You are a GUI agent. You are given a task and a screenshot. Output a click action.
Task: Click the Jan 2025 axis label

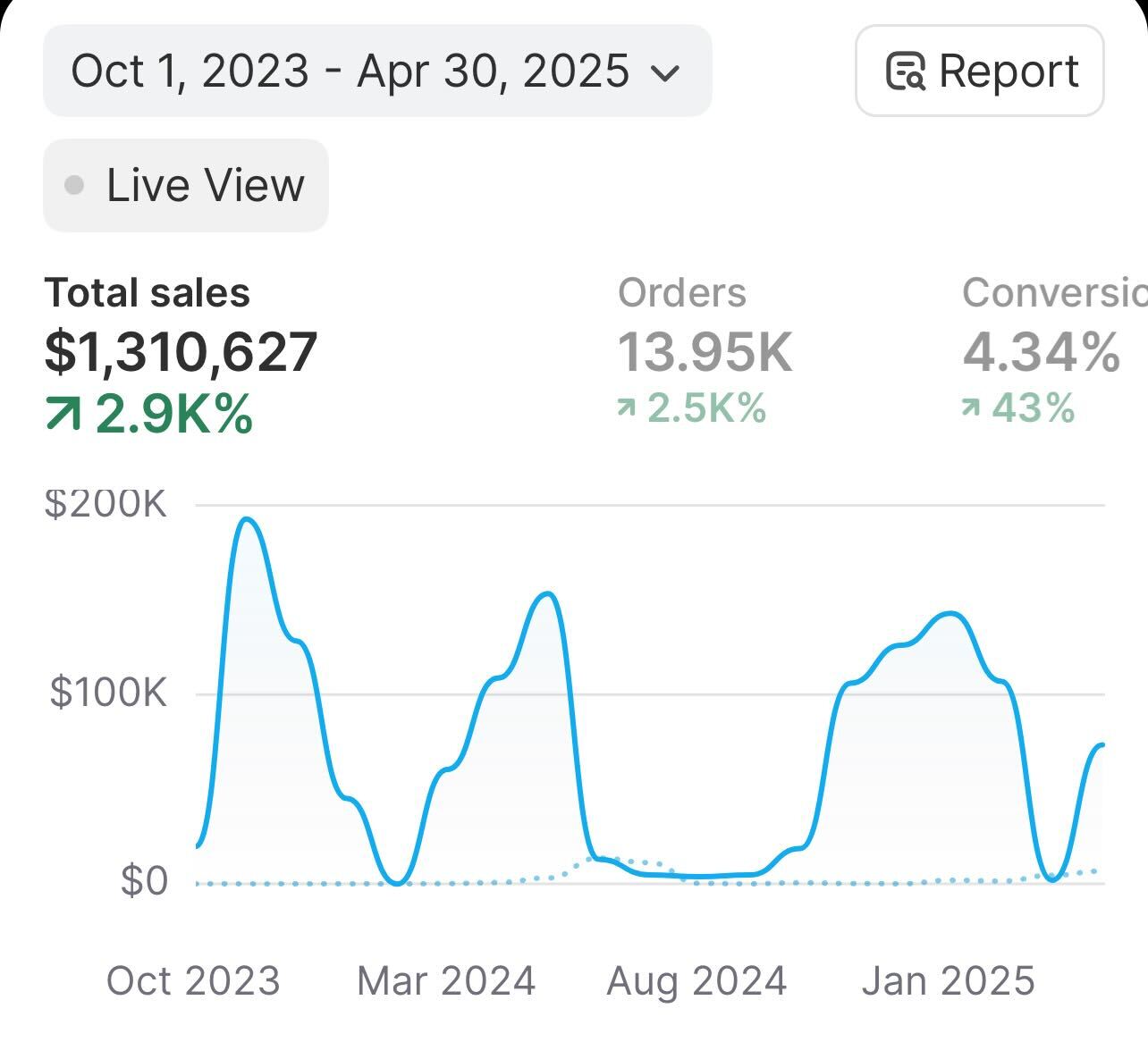[948, 980]
